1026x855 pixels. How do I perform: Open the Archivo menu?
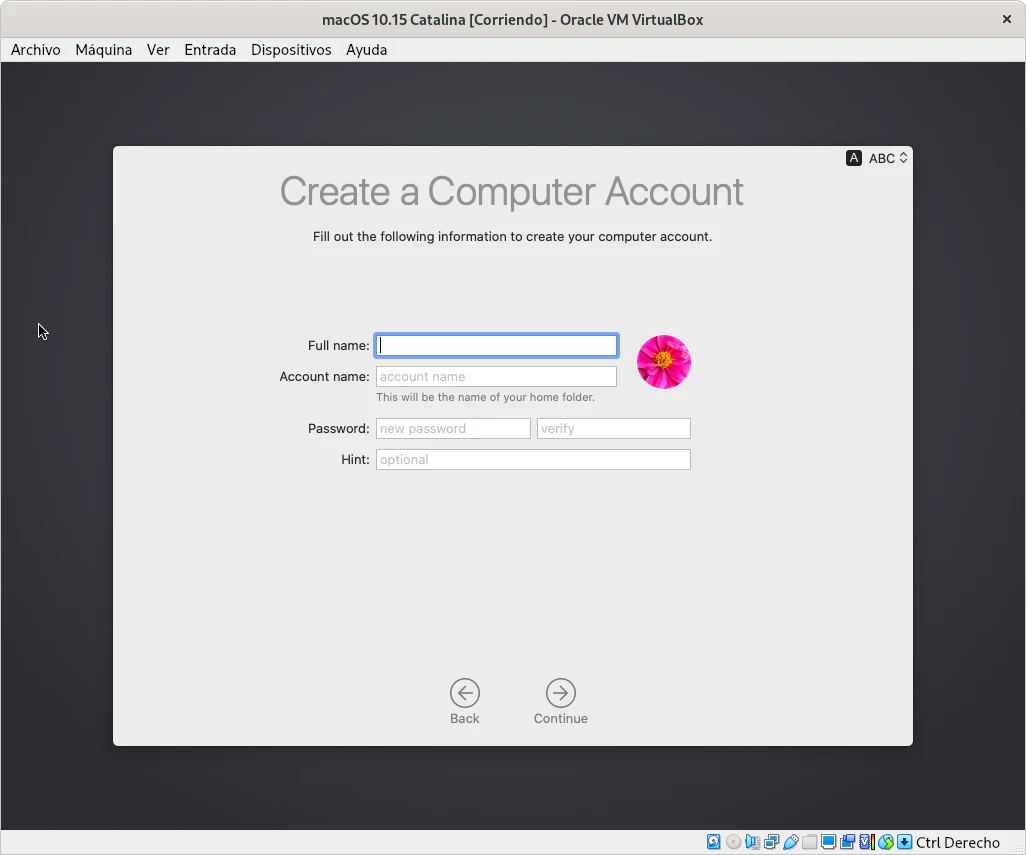(x=36, y=50)
